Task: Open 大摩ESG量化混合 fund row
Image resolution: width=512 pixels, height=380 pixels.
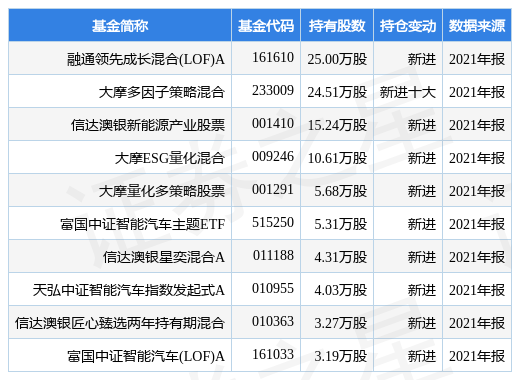Action: (170, 158)
